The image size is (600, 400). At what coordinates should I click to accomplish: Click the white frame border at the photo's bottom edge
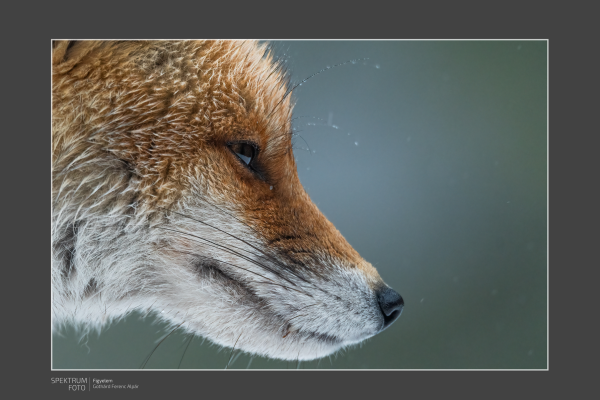coord(300,369)
